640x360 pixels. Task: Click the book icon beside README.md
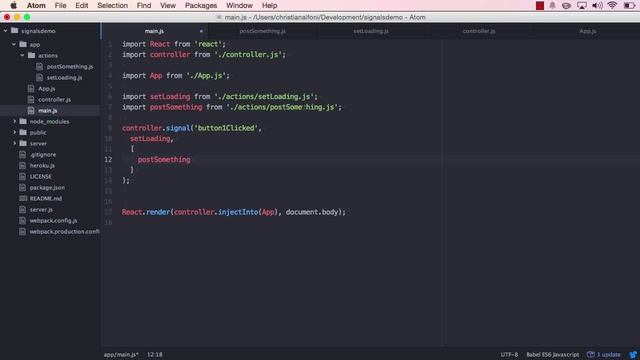click(23, 198)
